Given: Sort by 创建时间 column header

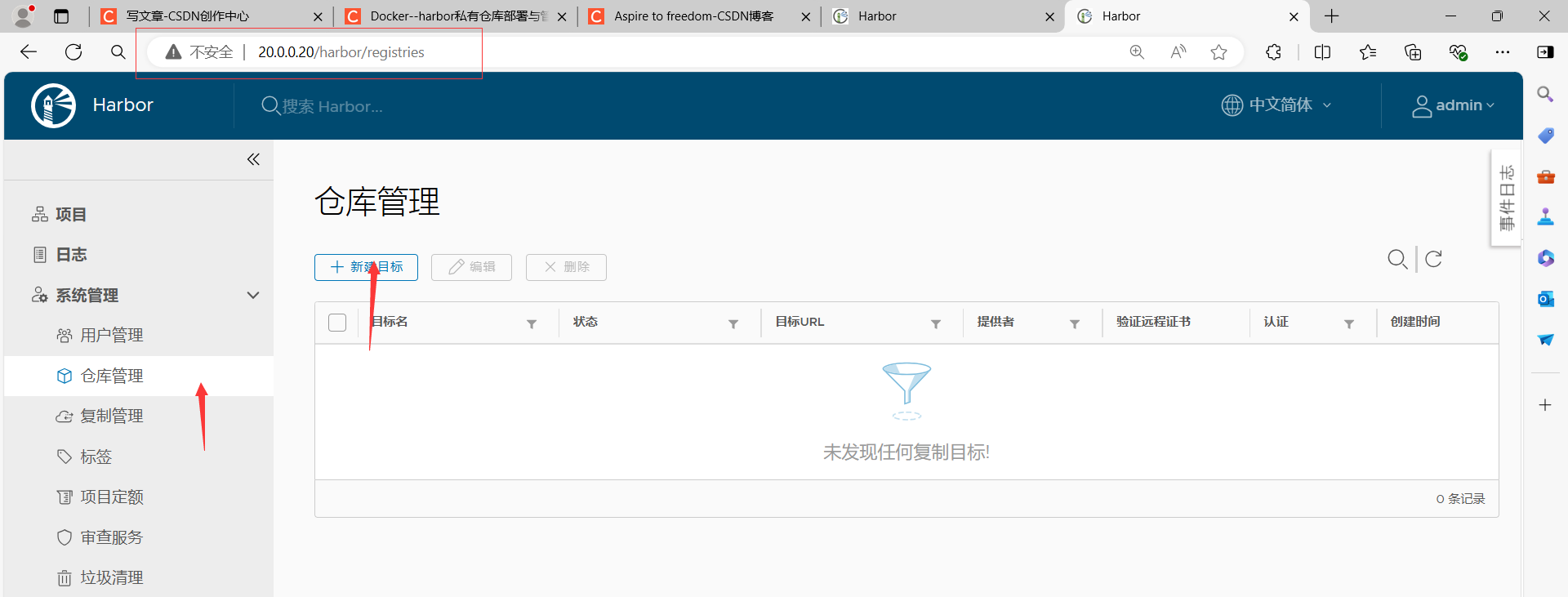Looking at the screenshot, I should (x=1415, y=322).
